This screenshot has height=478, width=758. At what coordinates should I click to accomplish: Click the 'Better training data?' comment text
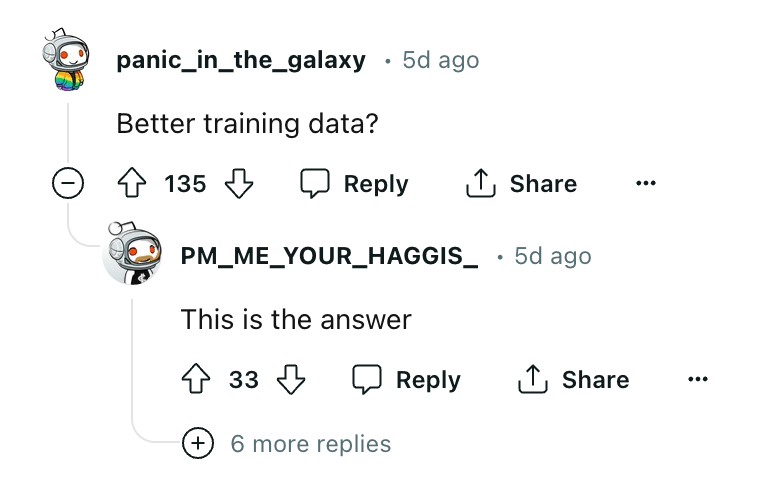click(x=247, y=124)
